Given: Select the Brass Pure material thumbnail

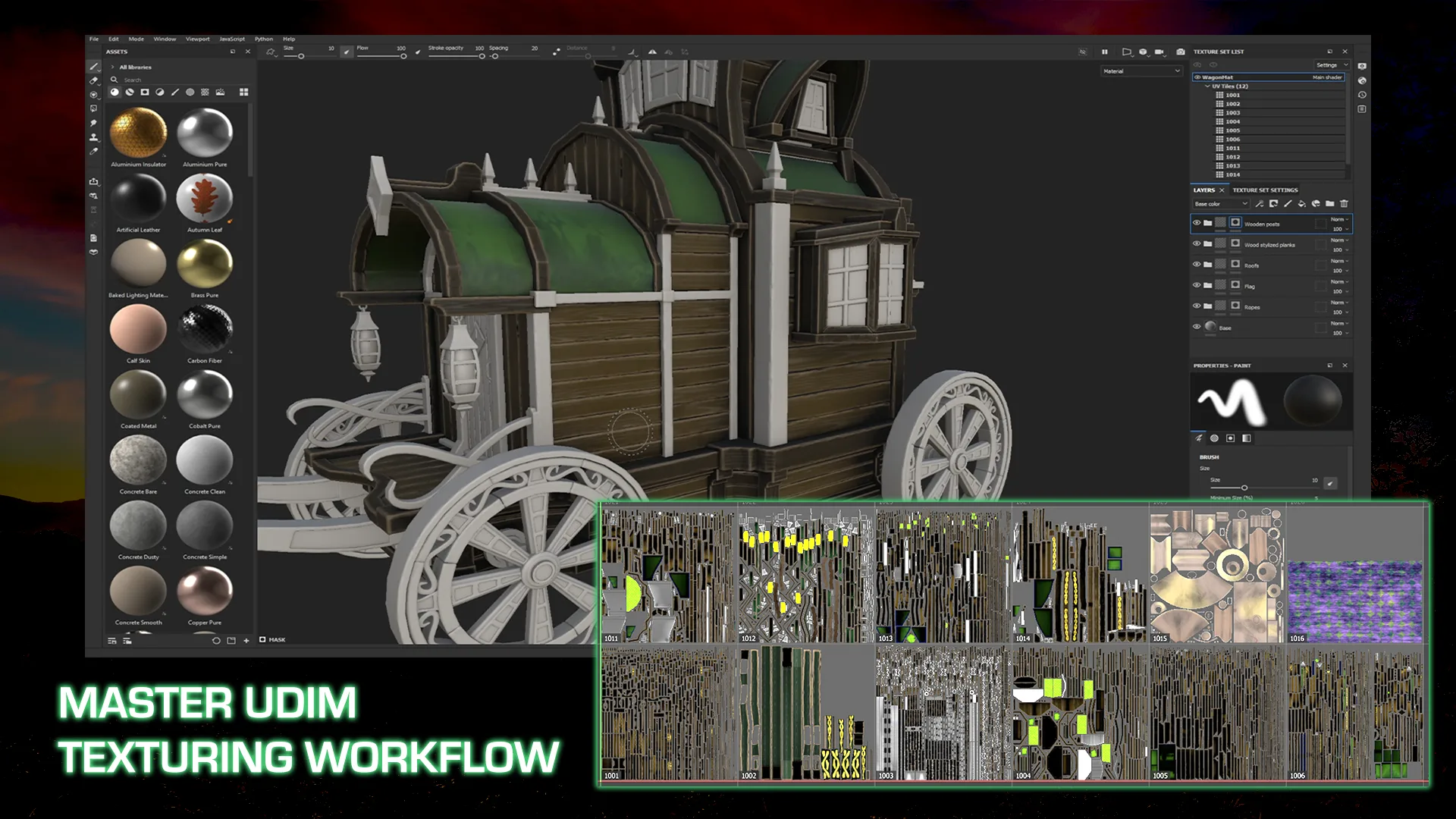Looking at the screenshot, I should [x=204, y=263].
